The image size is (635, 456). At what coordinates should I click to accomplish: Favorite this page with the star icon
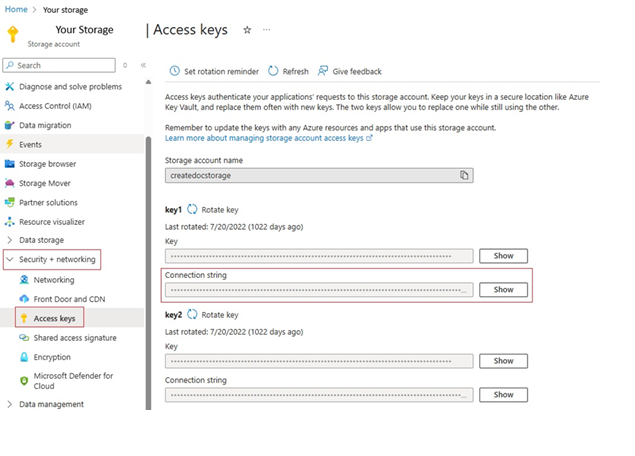[x=247, y=30]
